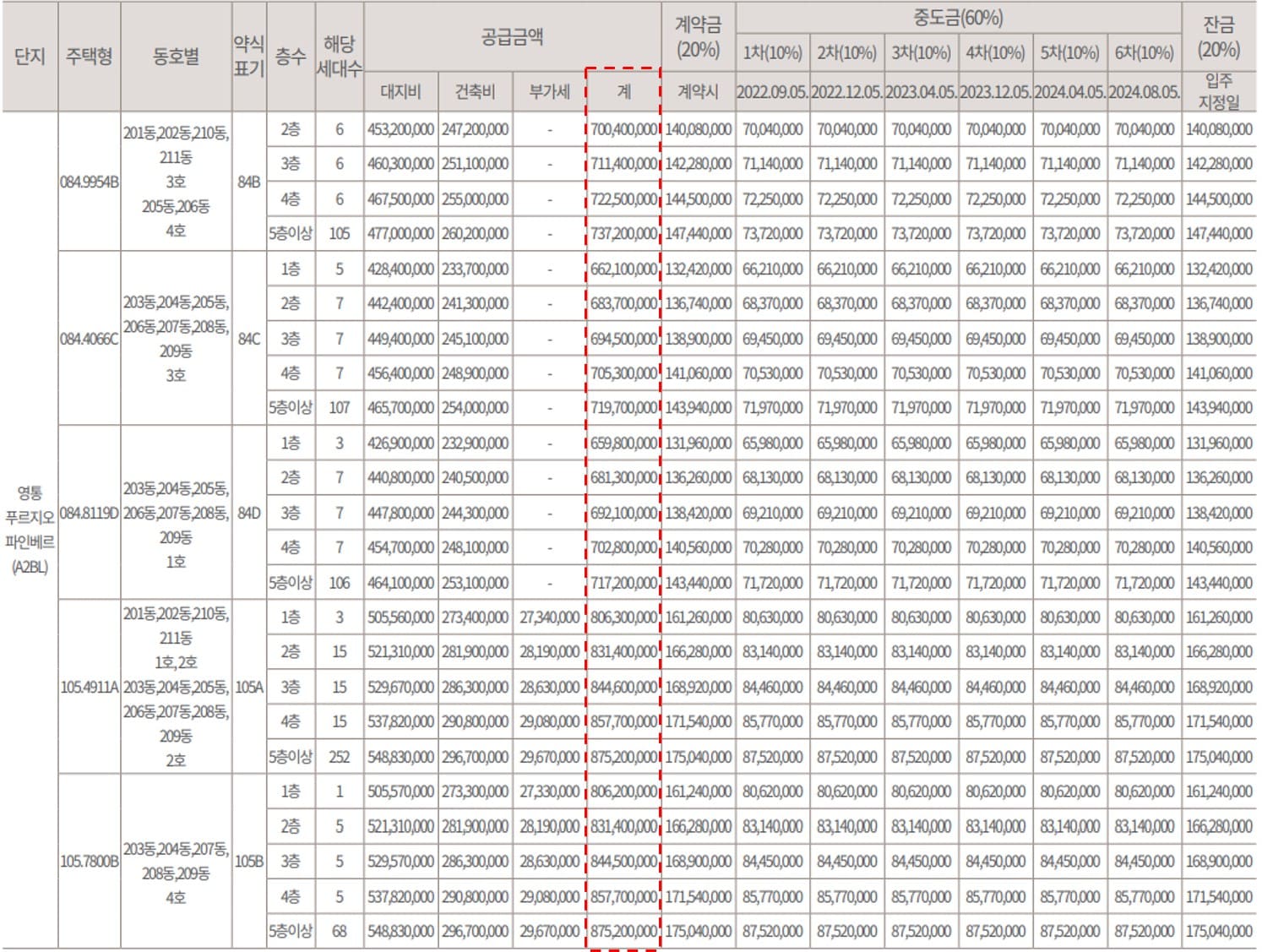Screen dimensions: 1262x952
Task: Click the '해당 세대수' header
Action: click(x=340, y=57)
